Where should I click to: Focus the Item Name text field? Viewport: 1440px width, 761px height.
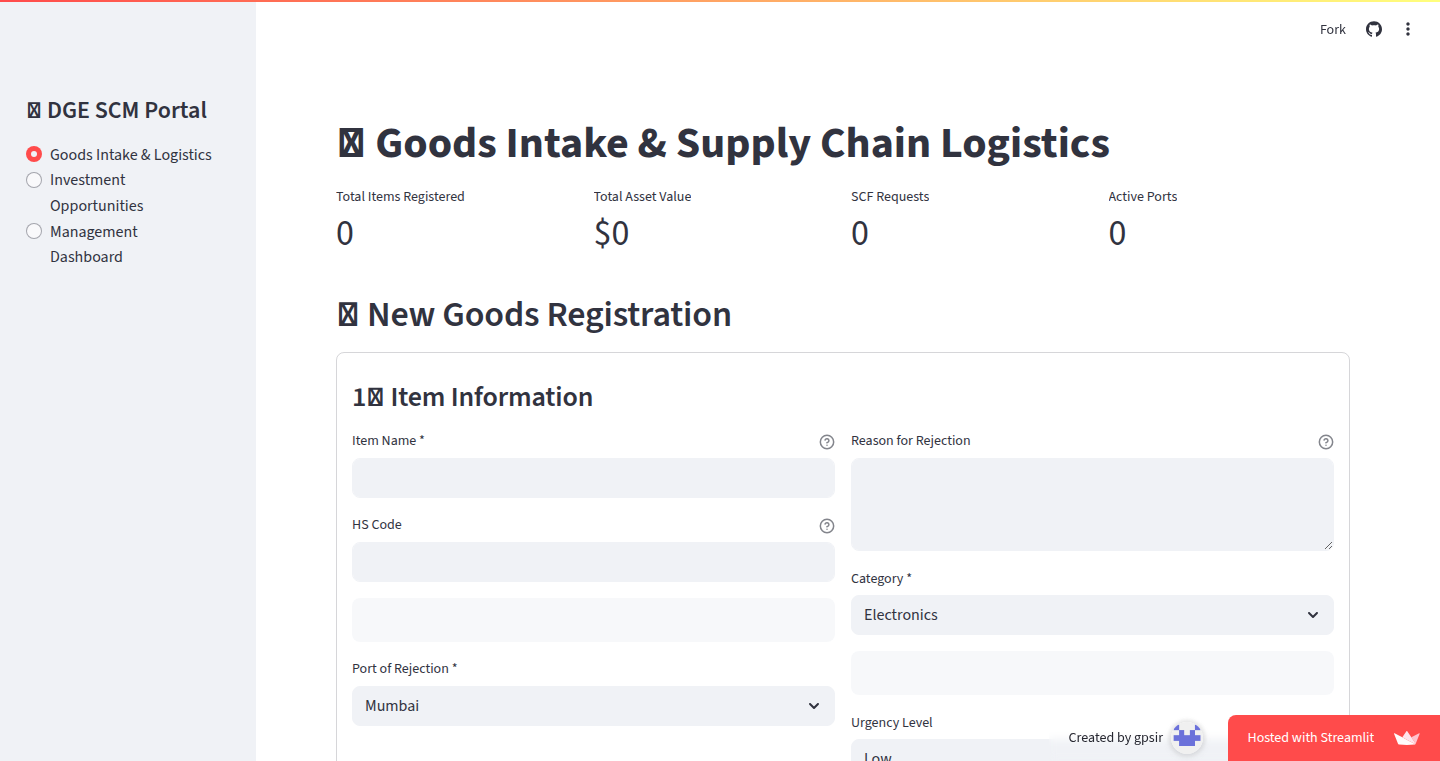pos(593,478)
